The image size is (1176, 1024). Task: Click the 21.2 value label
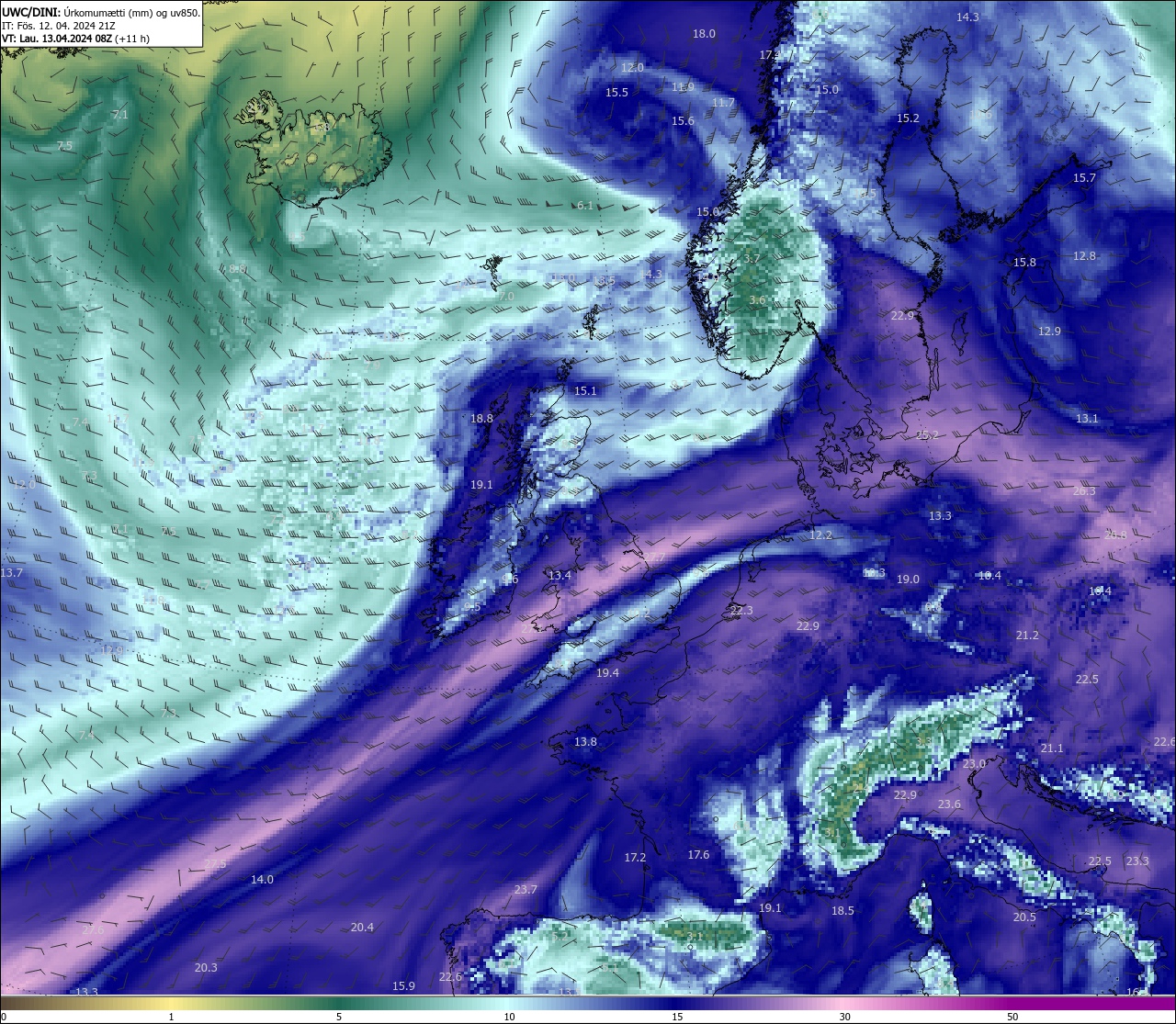click(1027, 636)
